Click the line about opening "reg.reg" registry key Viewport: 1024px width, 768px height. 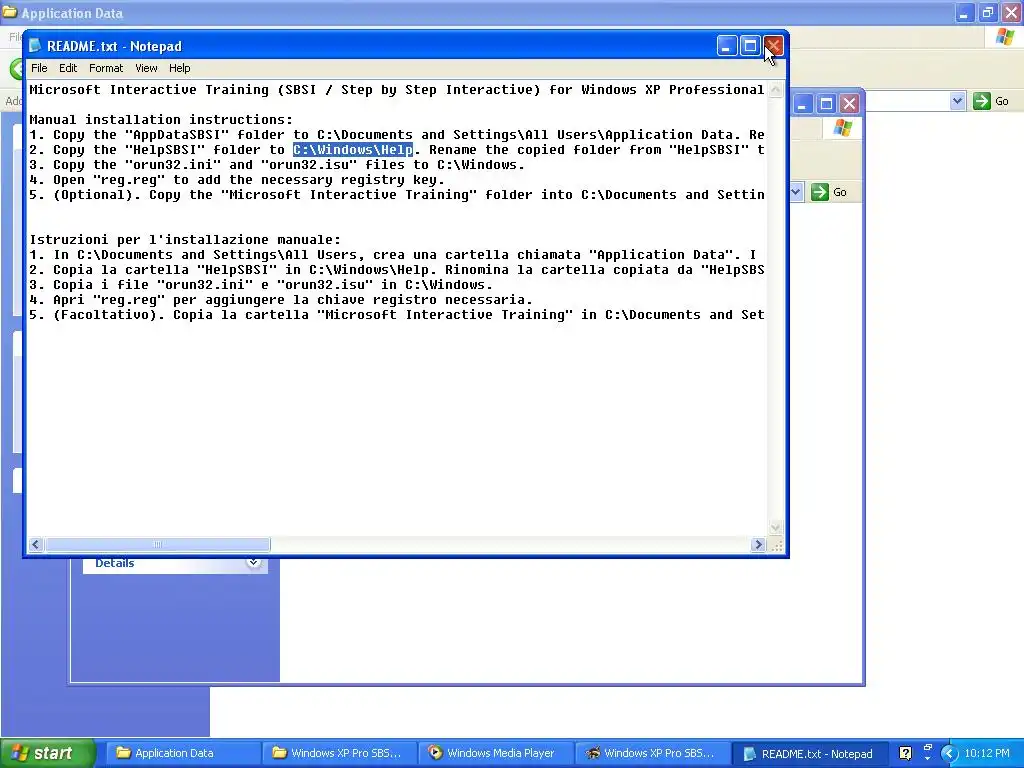(237, 180)
